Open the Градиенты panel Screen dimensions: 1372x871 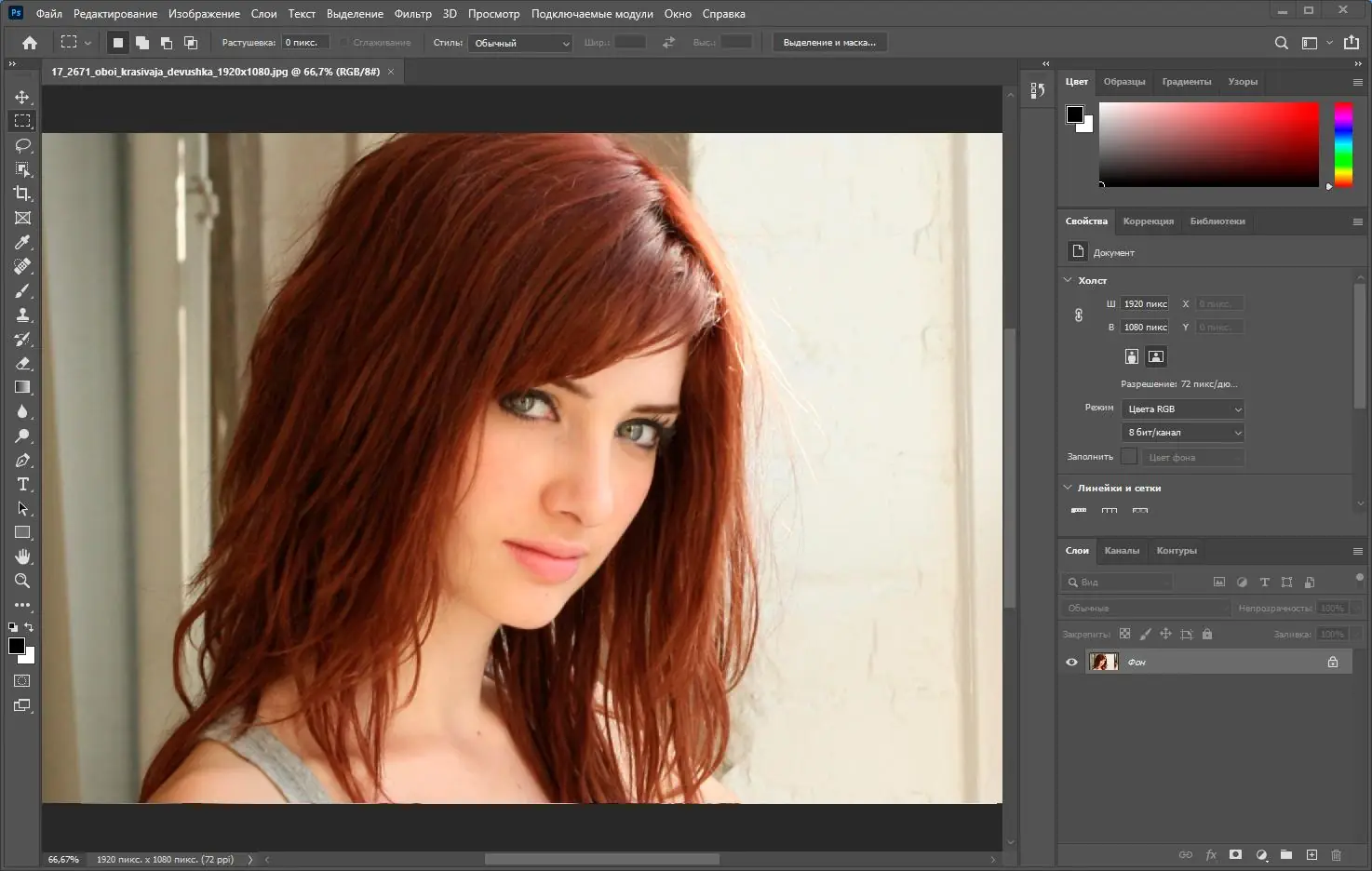pyautogui.click(x=1186, y=81)
